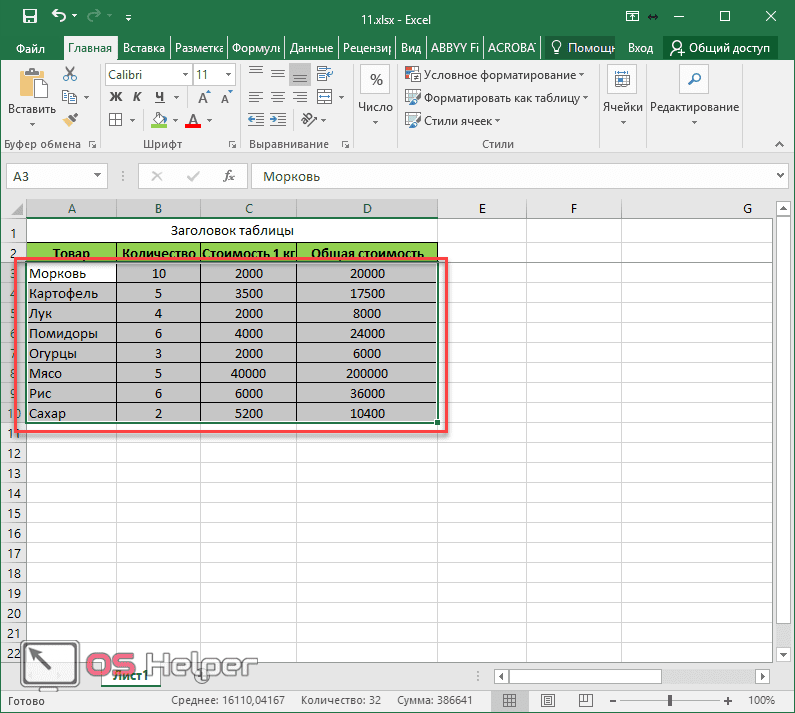The height and width of the screenshot is (713, 795).
Task: Click the Wrap text icon
Action: 324,74
